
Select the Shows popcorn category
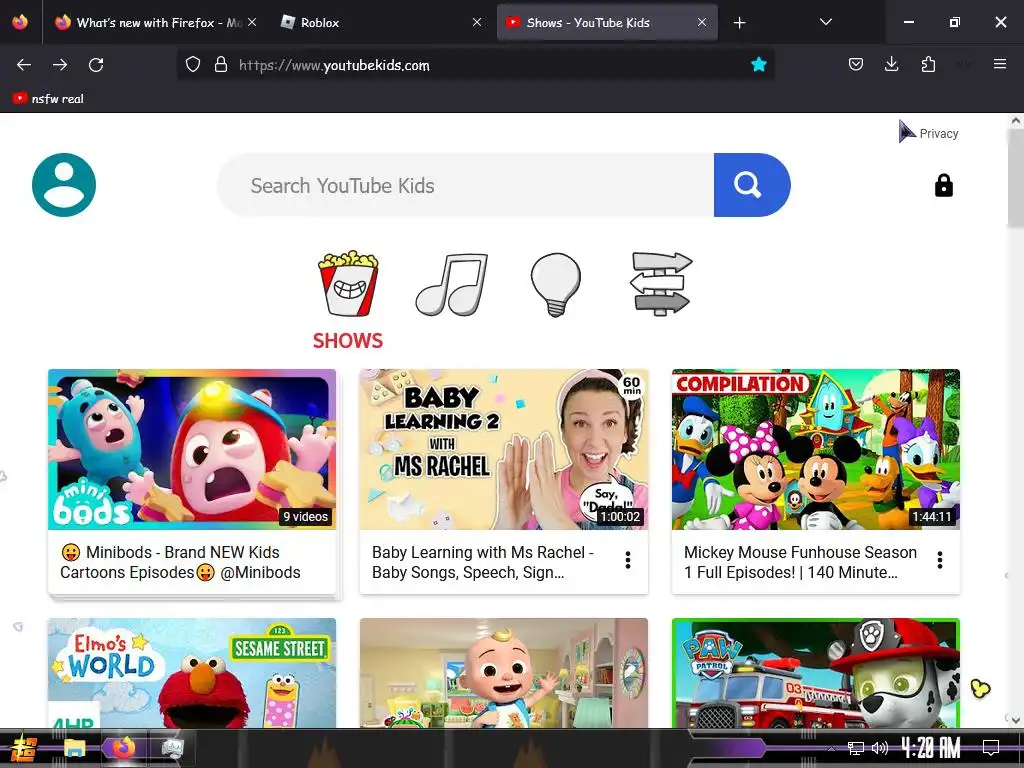click(x=348, y=283)
